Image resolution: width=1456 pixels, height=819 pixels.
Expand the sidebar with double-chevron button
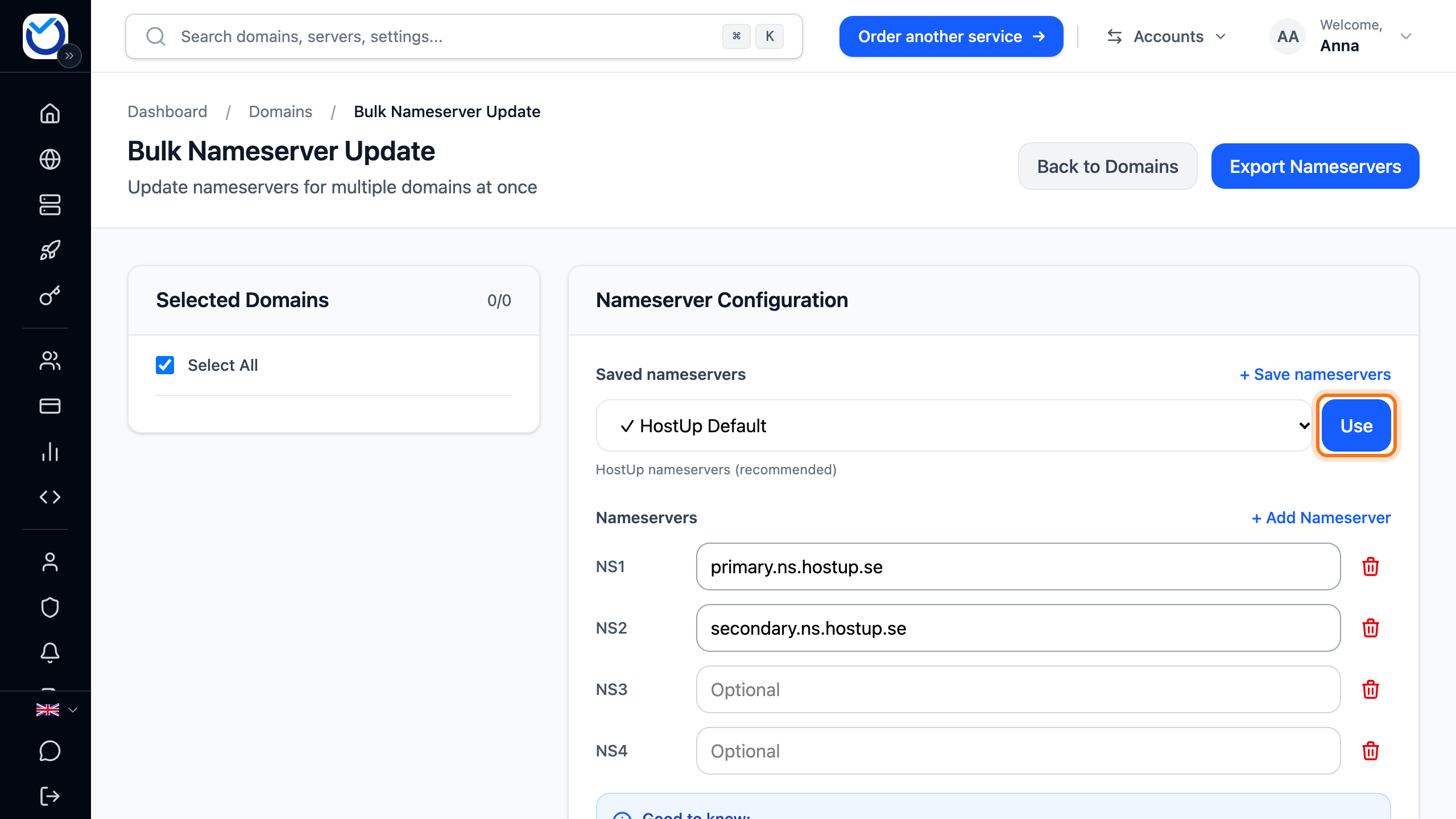point(69,56)
